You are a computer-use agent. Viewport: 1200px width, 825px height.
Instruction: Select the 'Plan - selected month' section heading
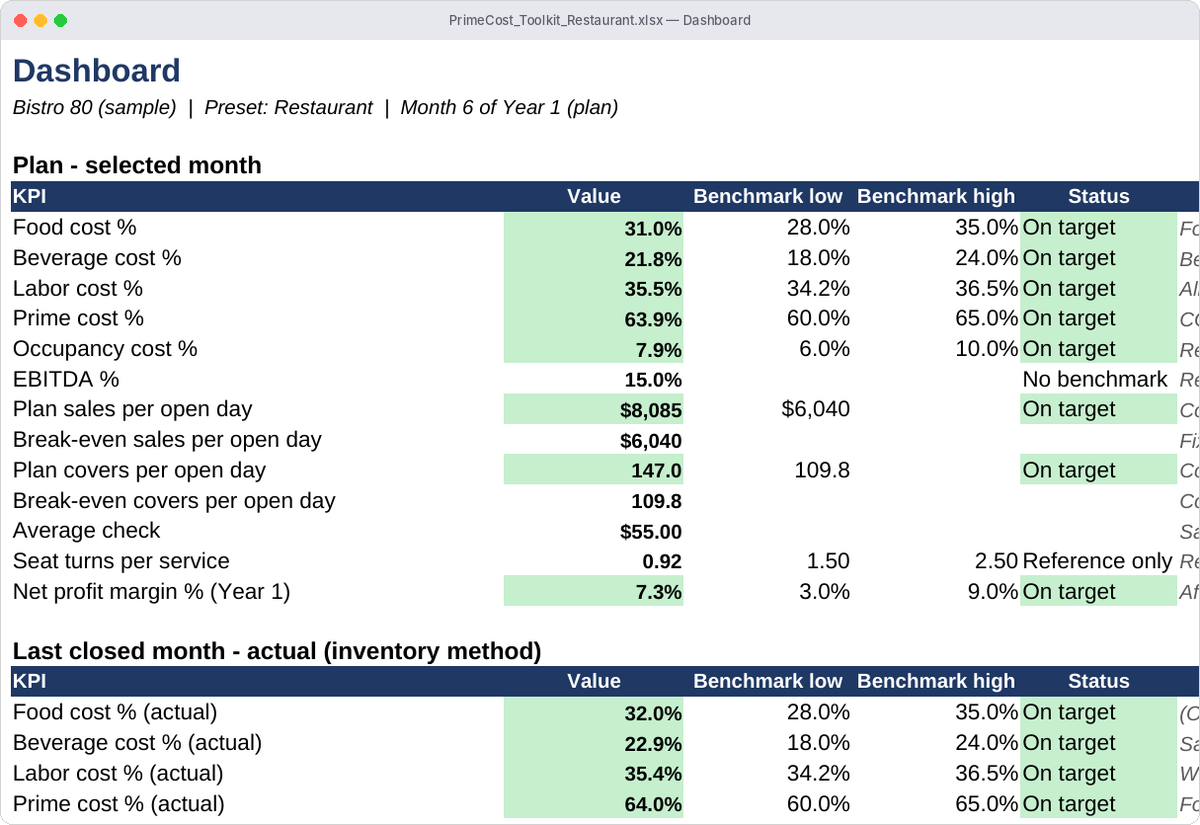pyautogui.click(x=137, y=165)
